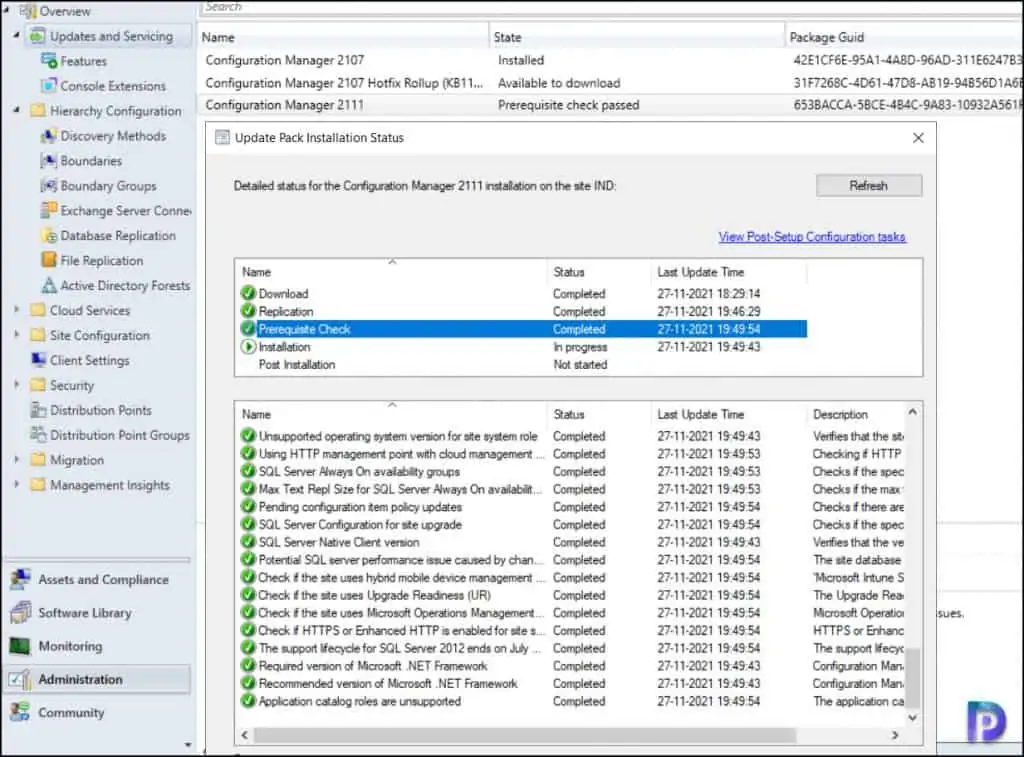Select Distribution Point Groups icon
The image size is (1024, 757).
point(39,435)
